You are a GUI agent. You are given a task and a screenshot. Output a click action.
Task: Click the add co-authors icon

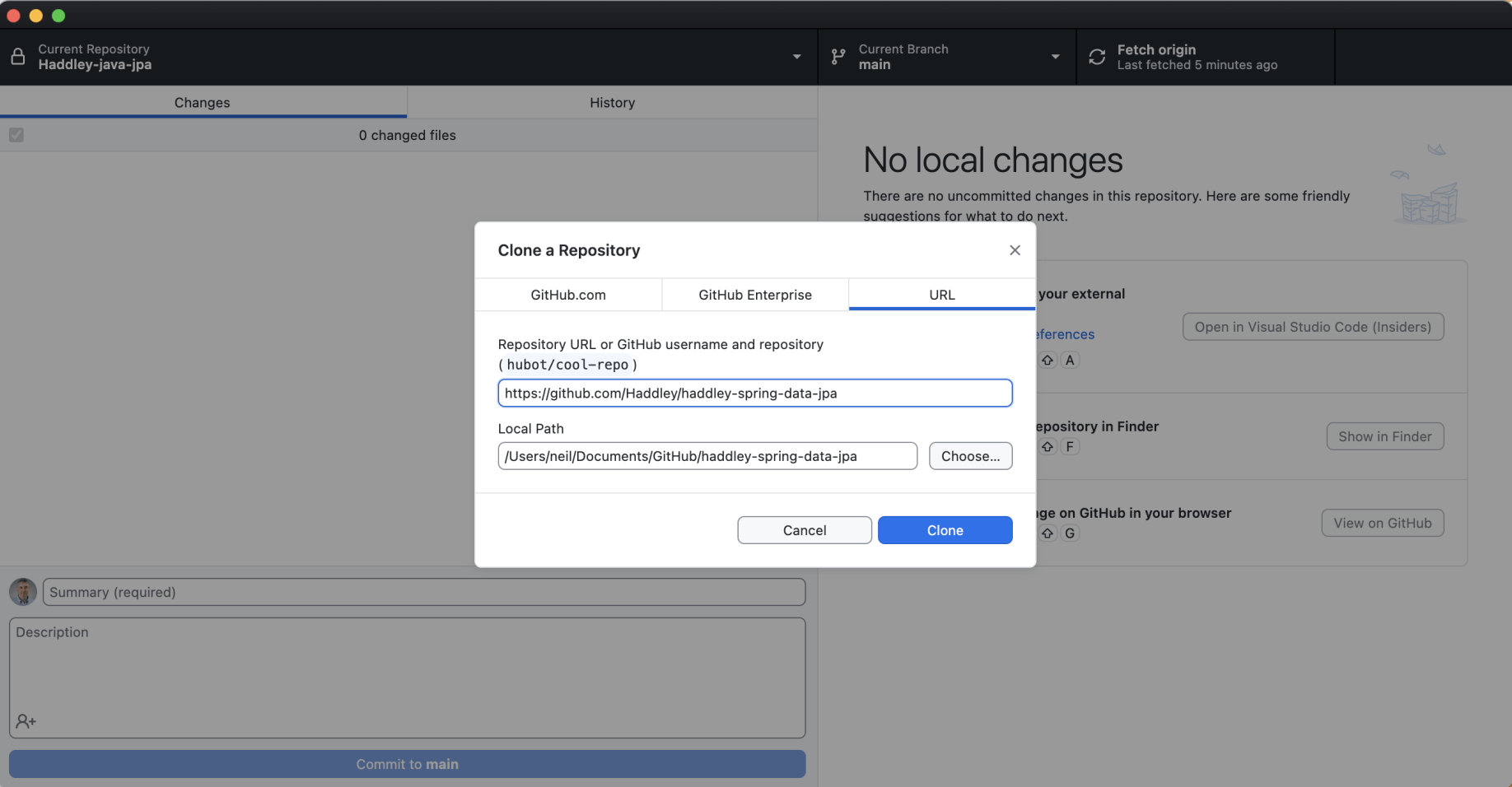(26, 721)
